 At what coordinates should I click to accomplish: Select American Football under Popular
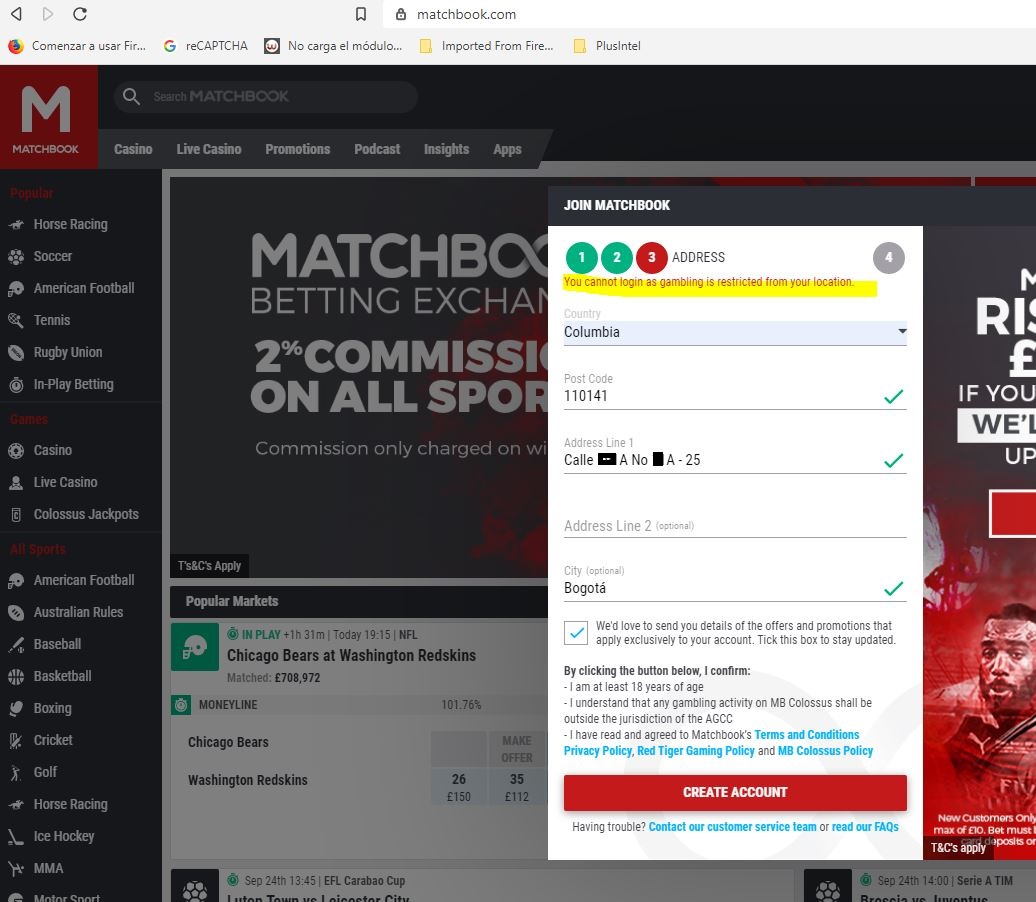[81, 288]
